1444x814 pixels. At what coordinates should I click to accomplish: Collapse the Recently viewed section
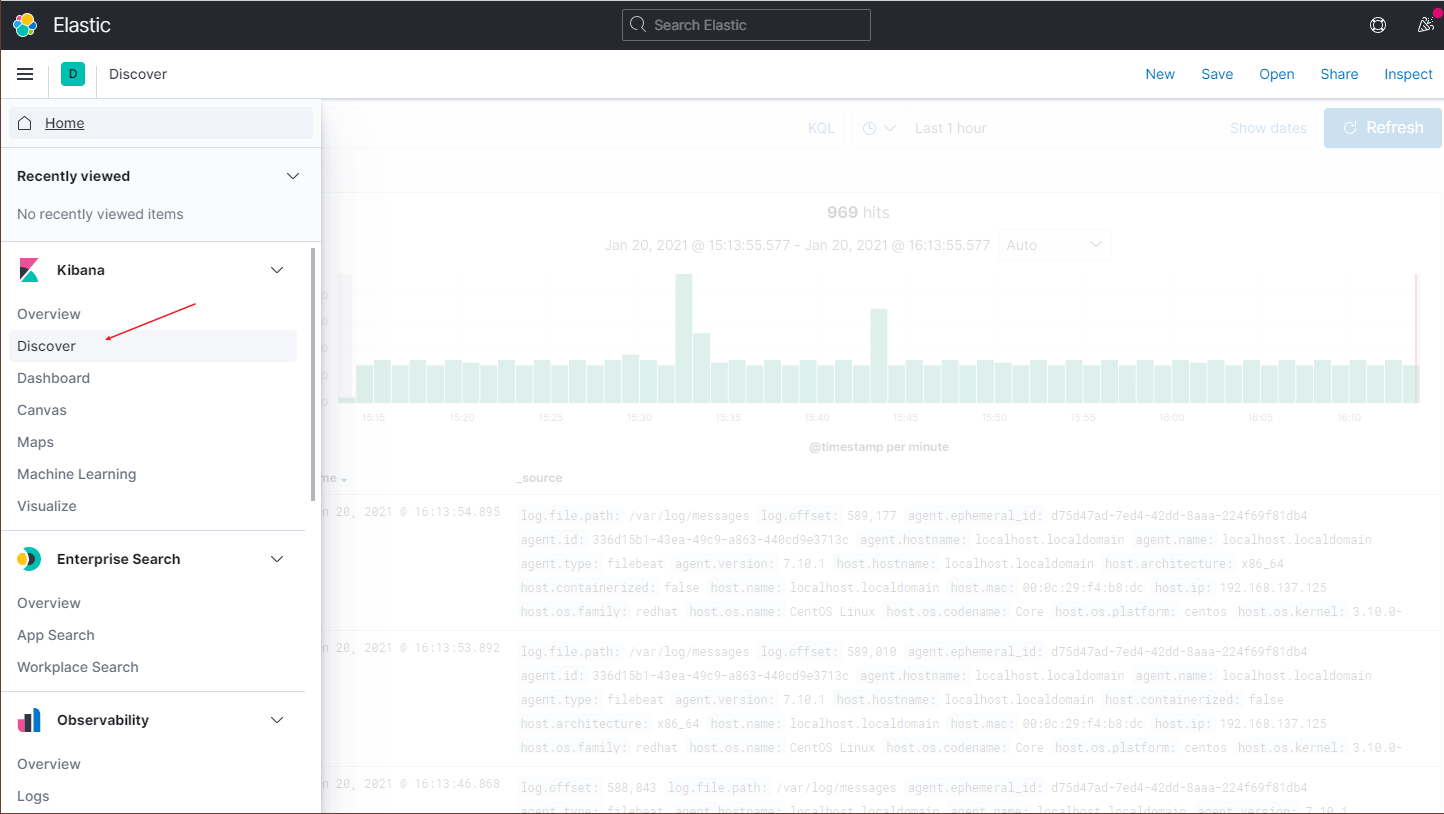[293, 176]
